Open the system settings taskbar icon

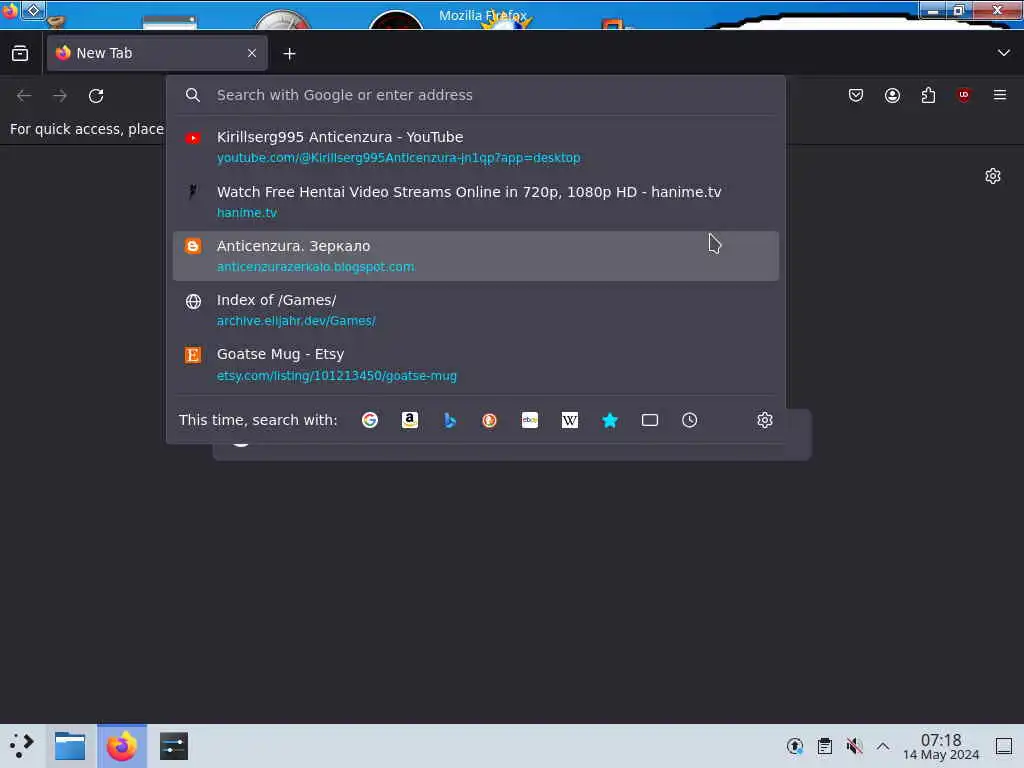coord(174,746)
